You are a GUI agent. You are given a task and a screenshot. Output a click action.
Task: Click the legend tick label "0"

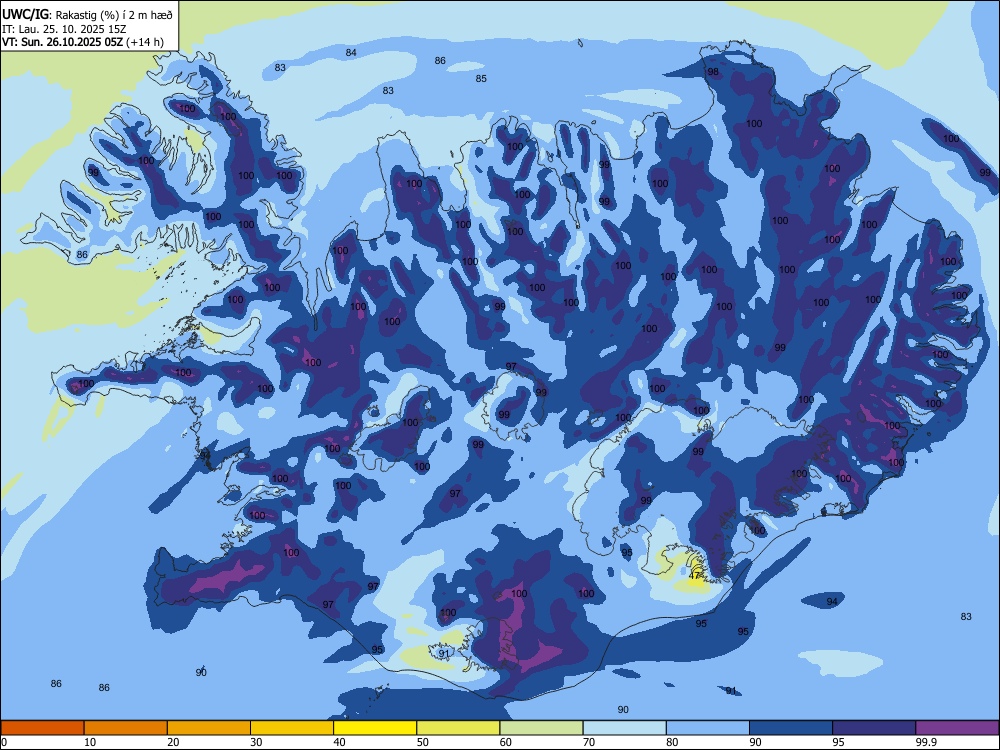click(4, 742)
